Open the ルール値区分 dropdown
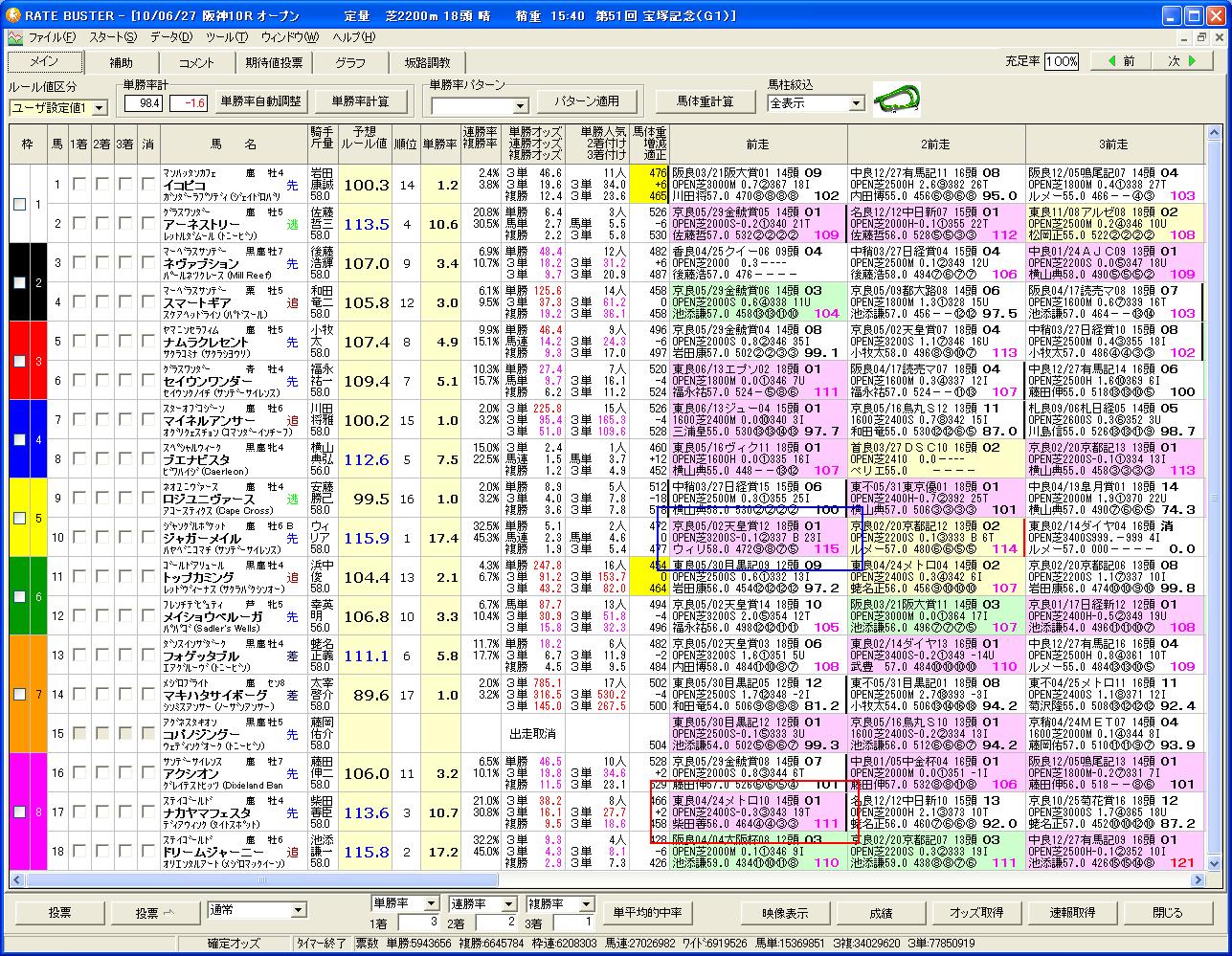1232x956 pixels. coord(99,108)
